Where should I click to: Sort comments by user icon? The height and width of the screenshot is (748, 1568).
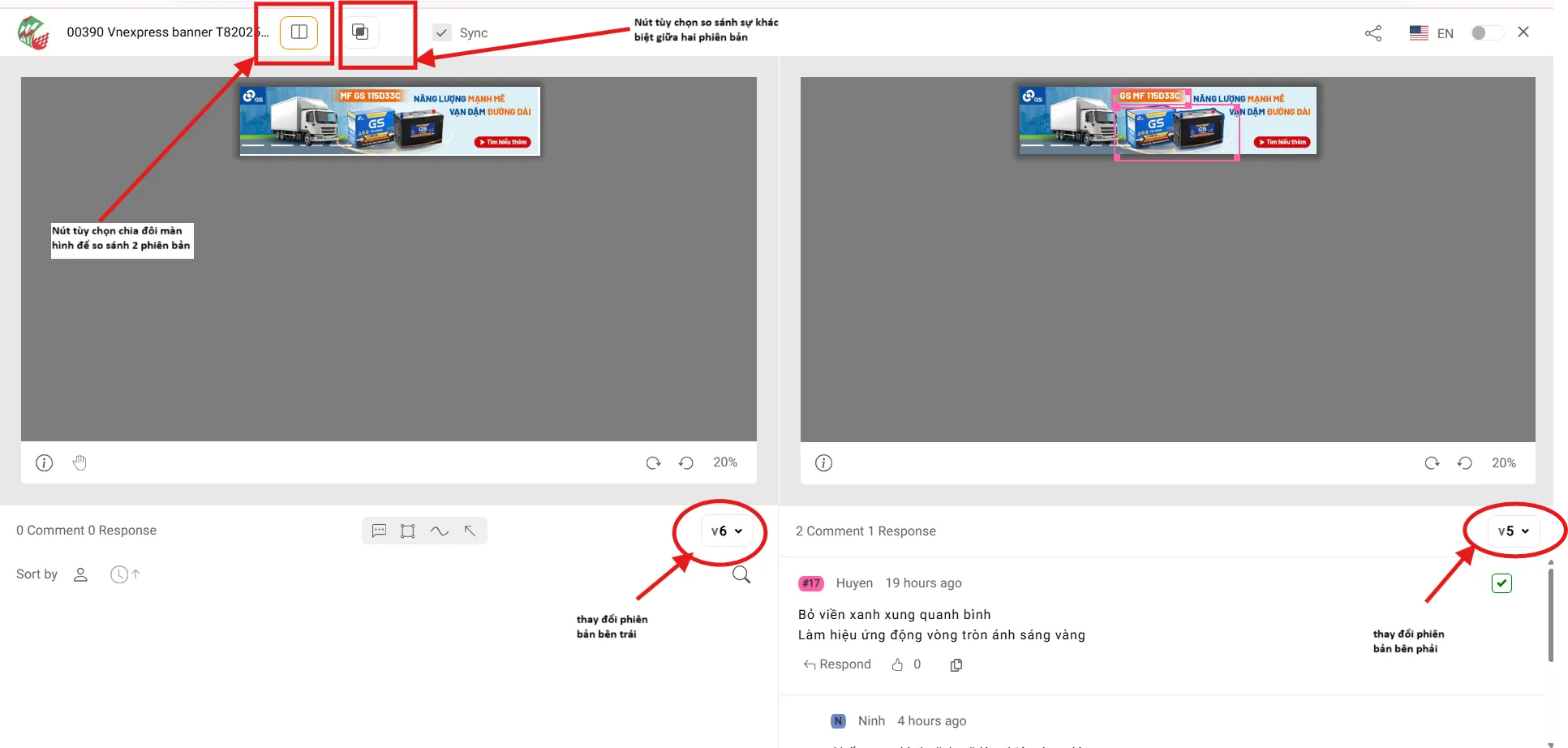click(x=80, y=574)
